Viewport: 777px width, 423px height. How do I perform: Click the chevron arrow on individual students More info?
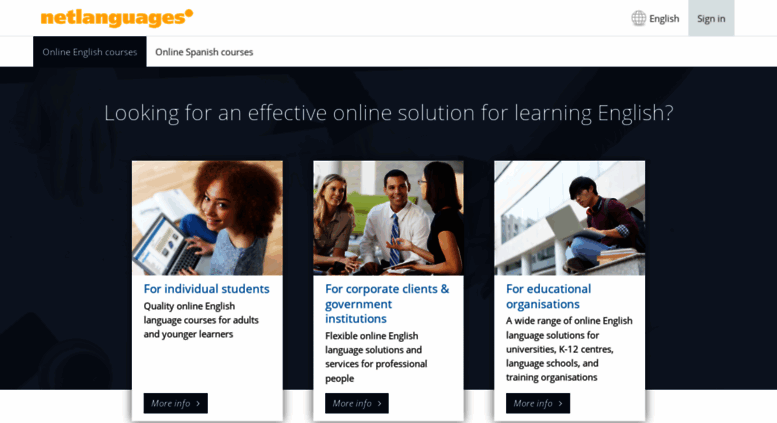point(198,404)
